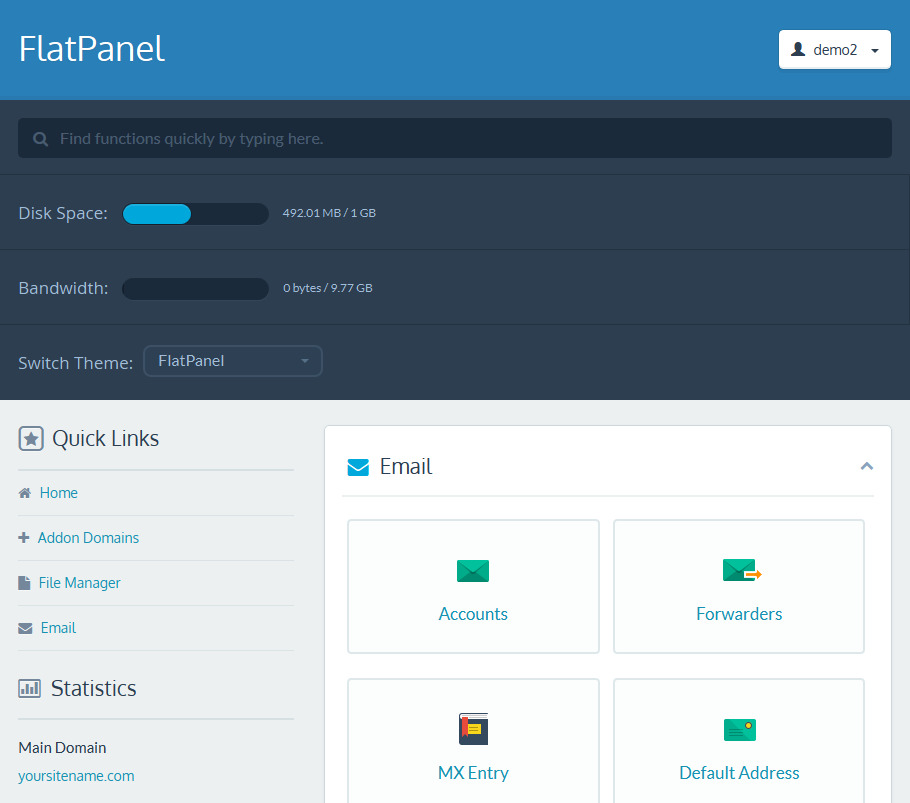Click the plus icon beside Addon Domains
The width and height of the screenshot is (910, 803).
24,538
